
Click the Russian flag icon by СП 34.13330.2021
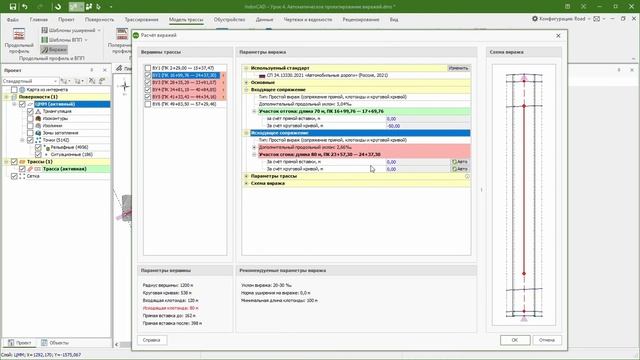(262, 76)
